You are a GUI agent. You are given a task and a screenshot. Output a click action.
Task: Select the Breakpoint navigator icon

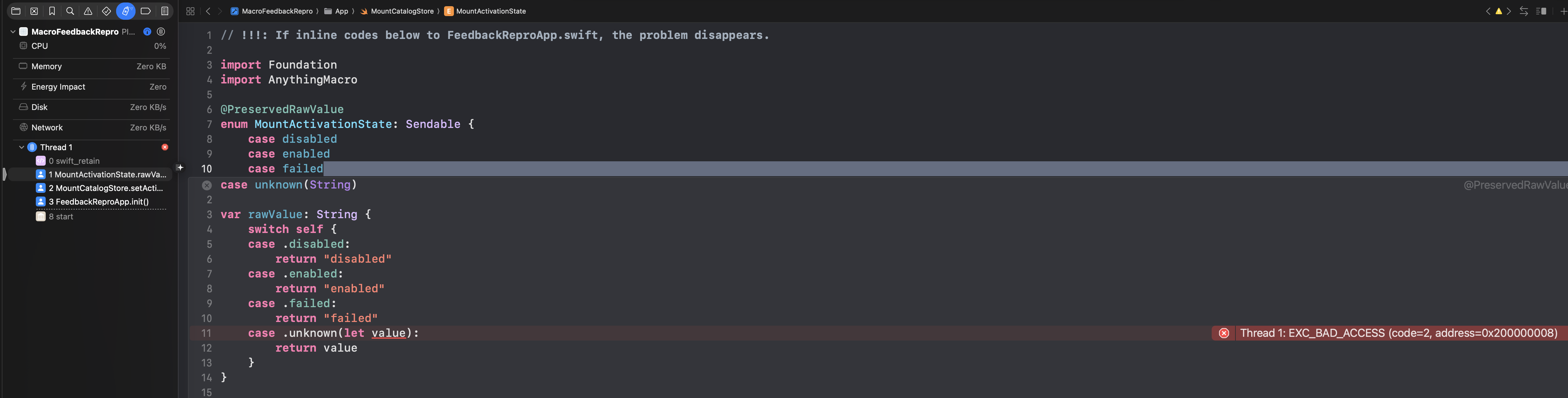coord(145,11)
